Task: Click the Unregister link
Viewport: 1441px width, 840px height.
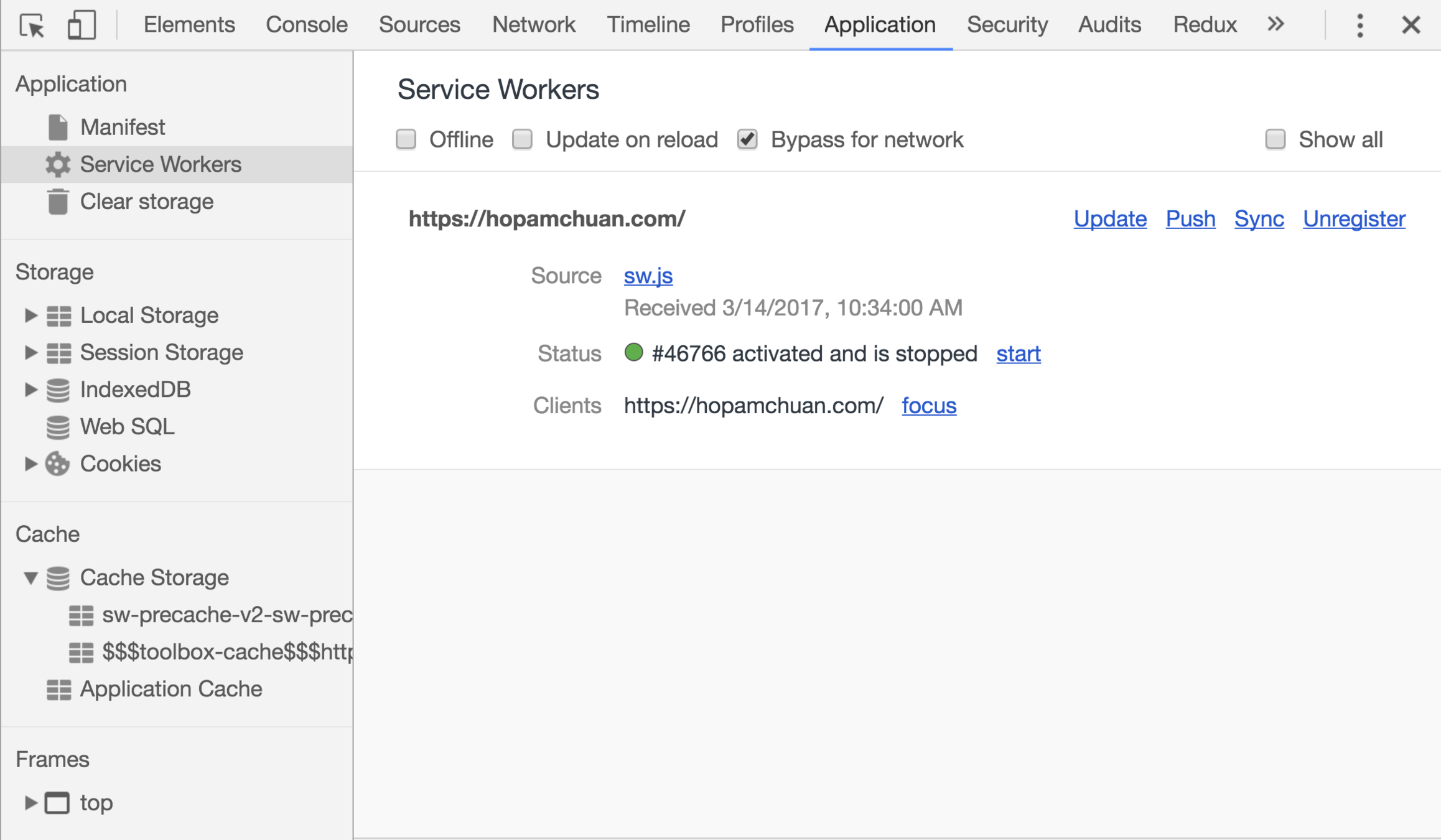Action: click(1354, 219)
